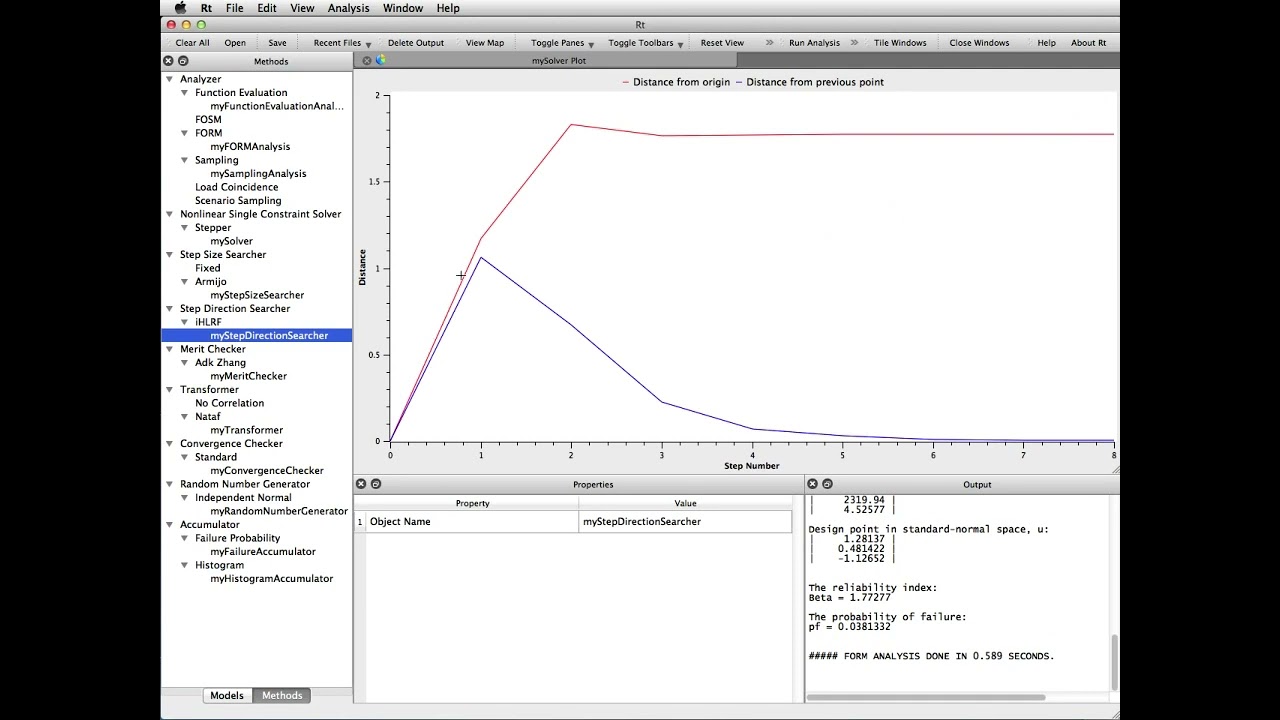Float the Methods pane using its undock icon
1280x720 pixels.
(x=183, y=61)
